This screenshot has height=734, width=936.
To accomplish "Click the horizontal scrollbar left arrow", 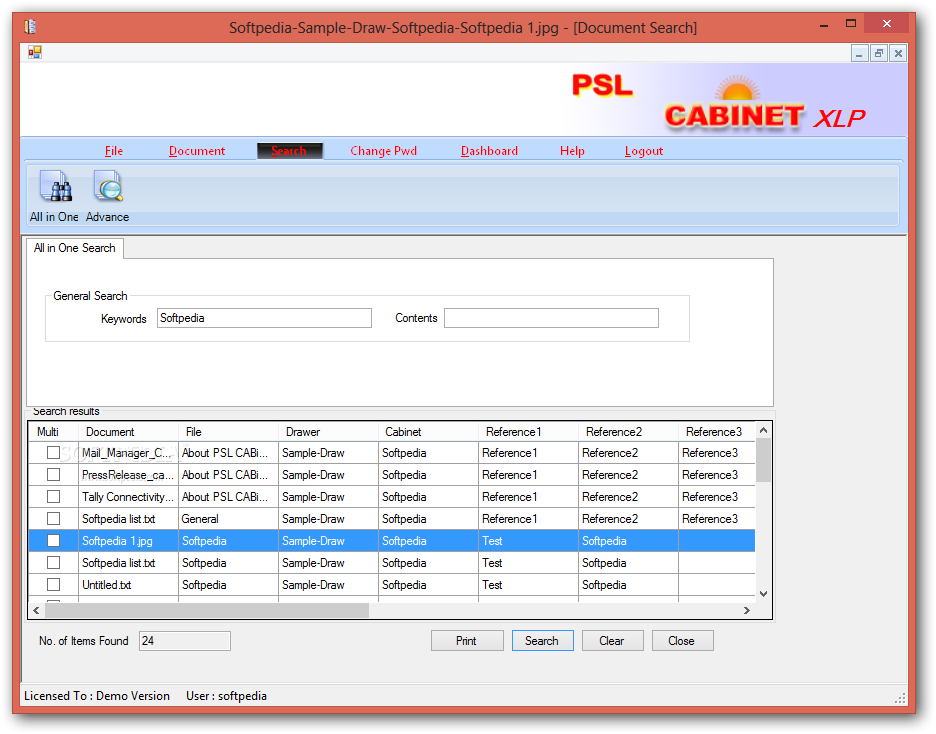I will (36, 610).
